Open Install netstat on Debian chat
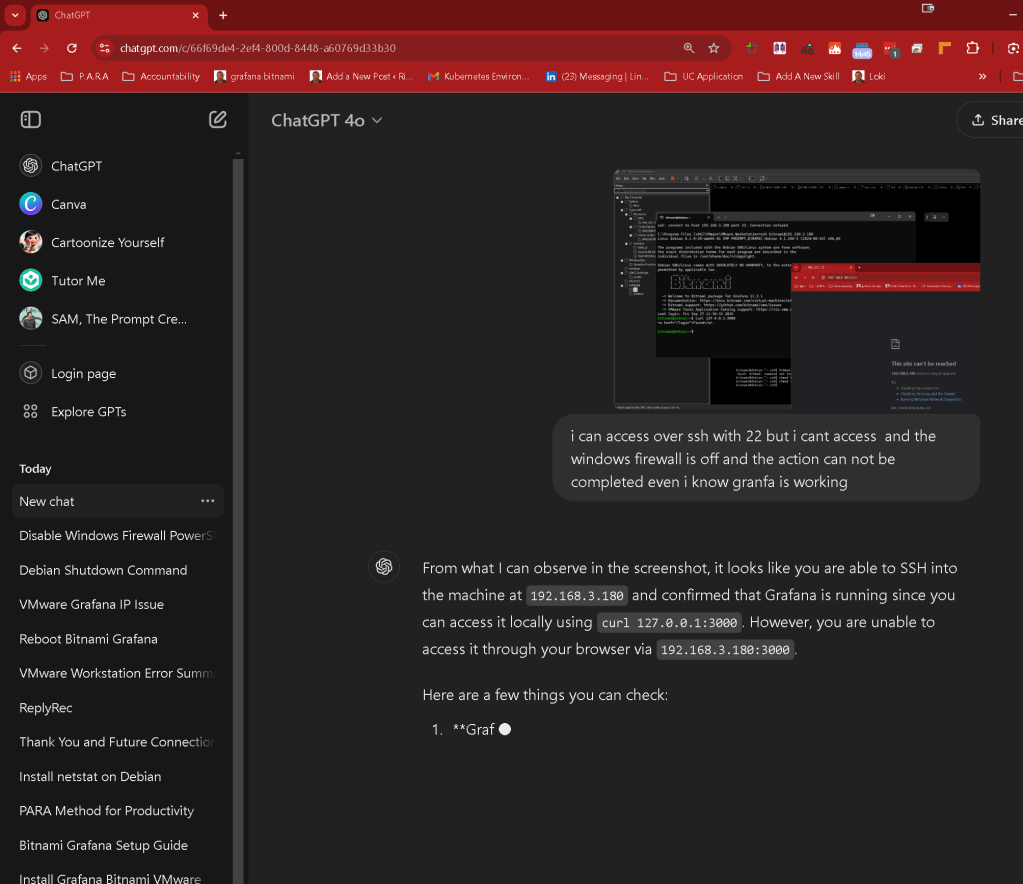 [x=90, y=777]
